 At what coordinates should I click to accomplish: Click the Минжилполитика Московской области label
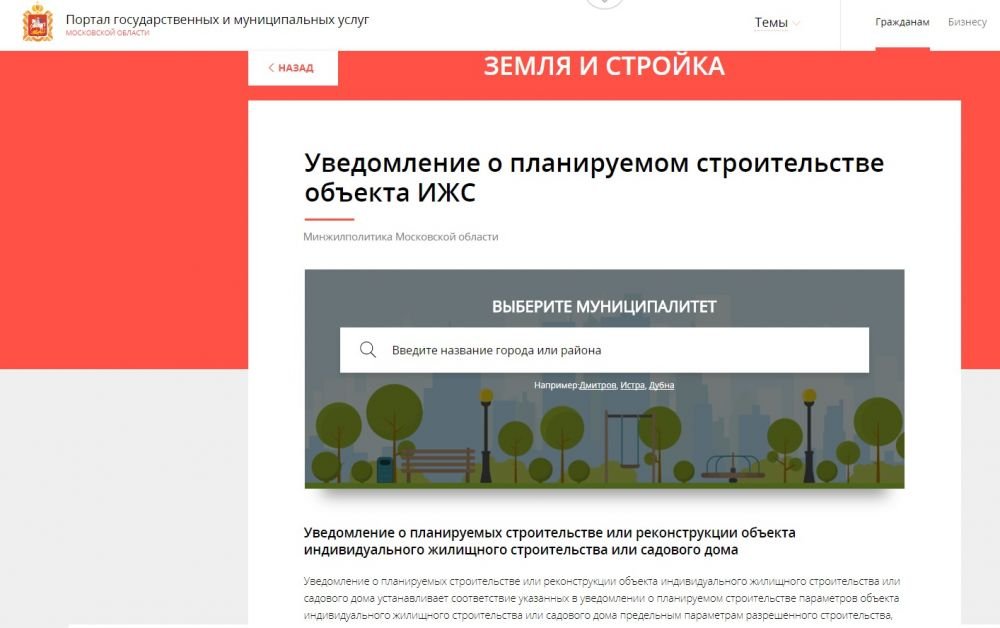tap(400, 237)
